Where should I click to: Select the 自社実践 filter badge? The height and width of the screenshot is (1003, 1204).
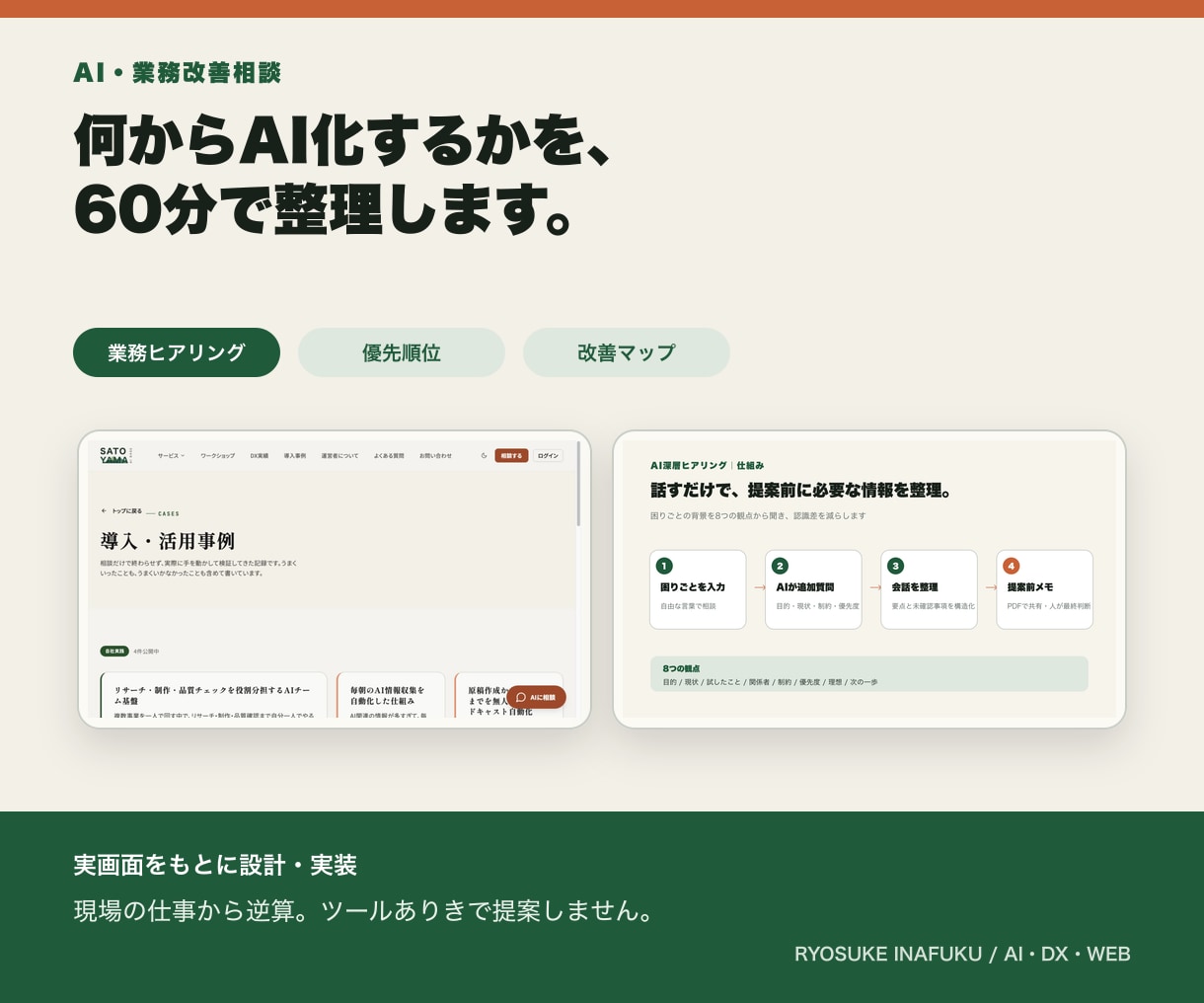tap(114, 652)
